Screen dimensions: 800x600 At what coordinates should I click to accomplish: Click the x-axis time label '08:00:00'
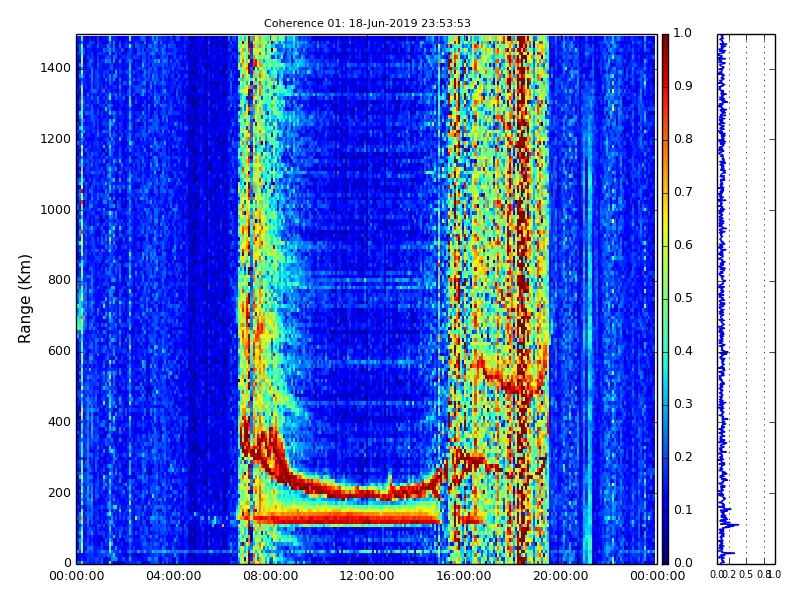point(270,577)
